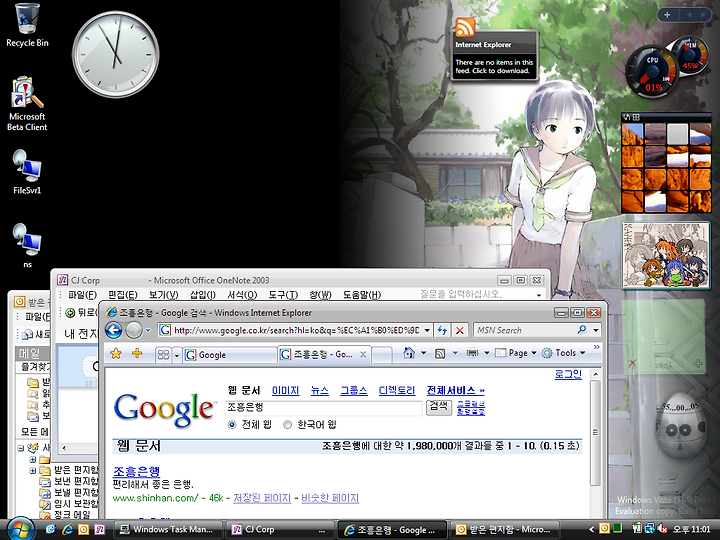Open 파일(F) menu in OneNote
Viewport: 720px width, 540px height.
(82, 295)
